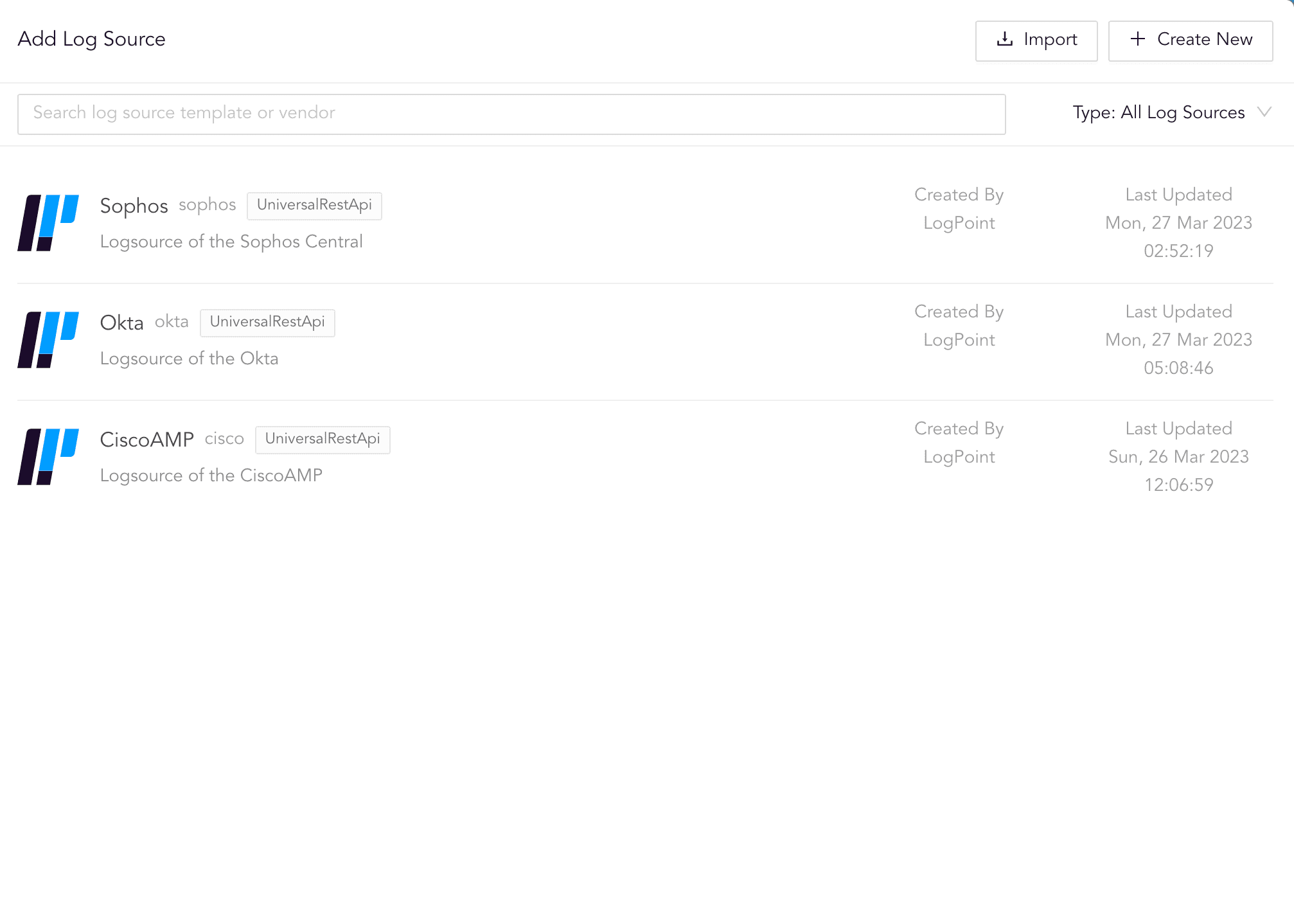This screenshot has height=924, width=1294.
Task: Select the Sophos title link
Action: point(134,206)
